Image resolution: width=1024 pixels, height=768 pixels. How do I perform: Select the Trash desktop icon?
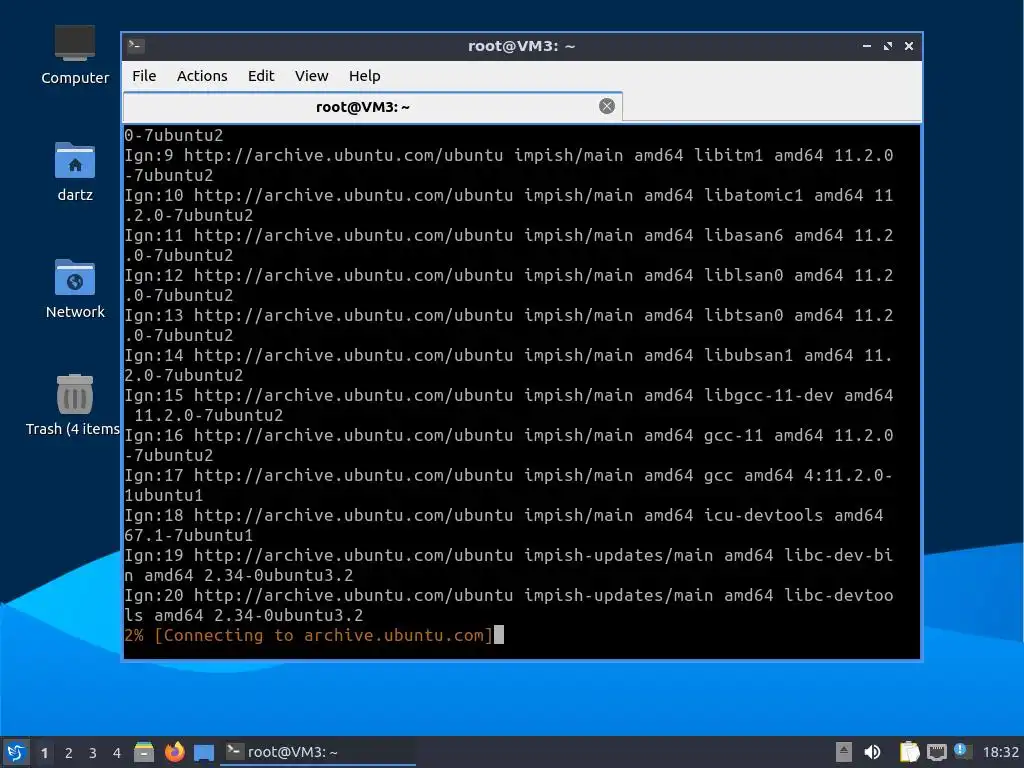pos(73,406)
